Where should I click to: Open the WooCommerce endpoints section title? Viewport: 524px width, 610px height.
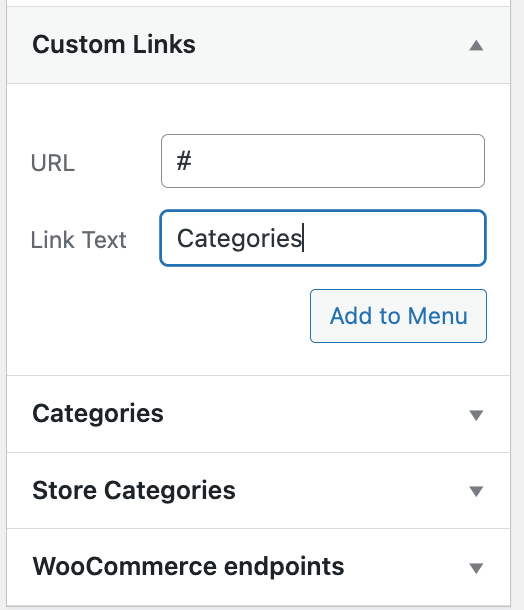[x=188, y=566]
